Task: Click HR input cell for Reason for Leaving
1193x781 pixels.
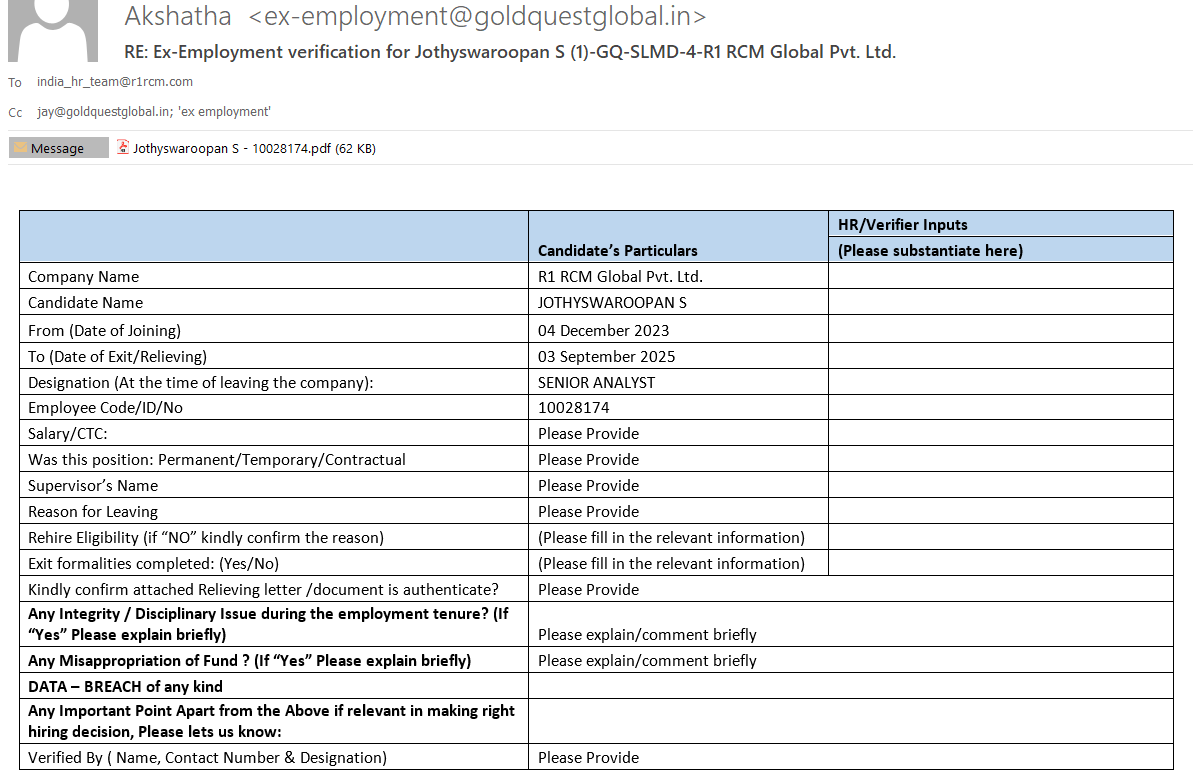Action: [1001, 512]
